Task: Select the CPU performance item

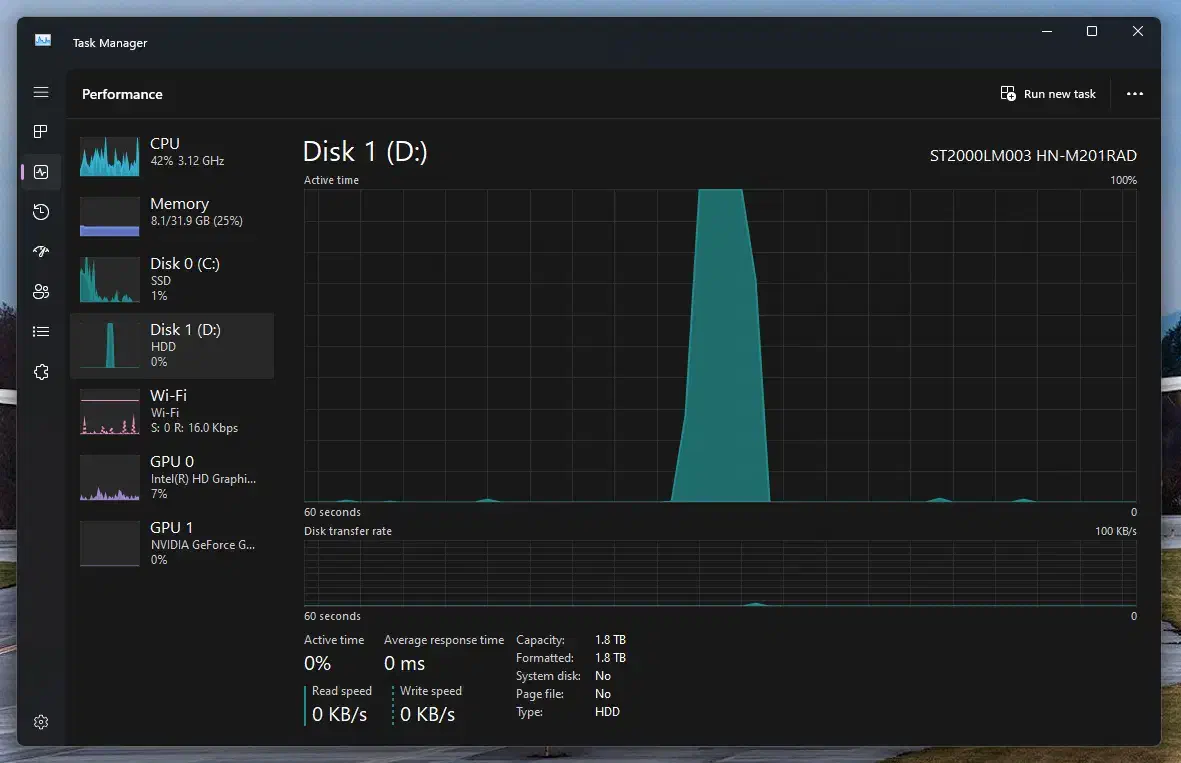Action: tap(172, 152)
